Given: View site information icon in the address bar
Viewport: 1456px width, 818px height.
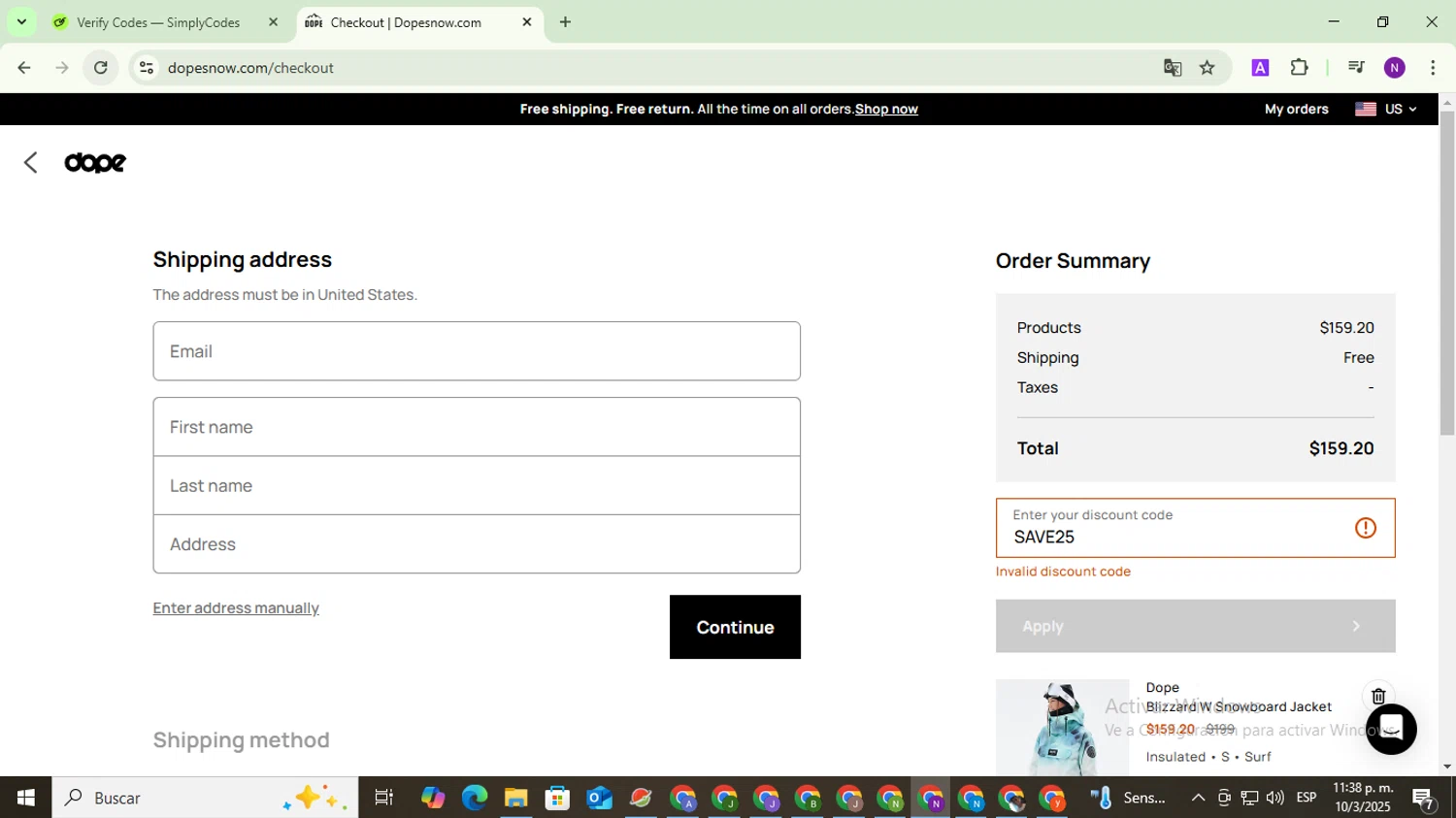Looking at the screenshot, I should tap(147, 68).
